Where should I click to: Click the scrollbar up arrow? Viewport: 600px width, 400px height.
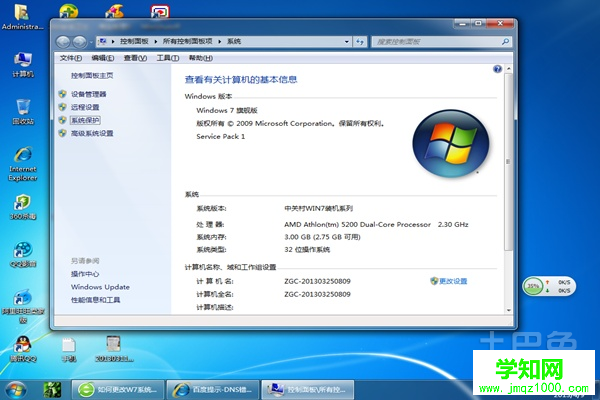coord(509,69)
